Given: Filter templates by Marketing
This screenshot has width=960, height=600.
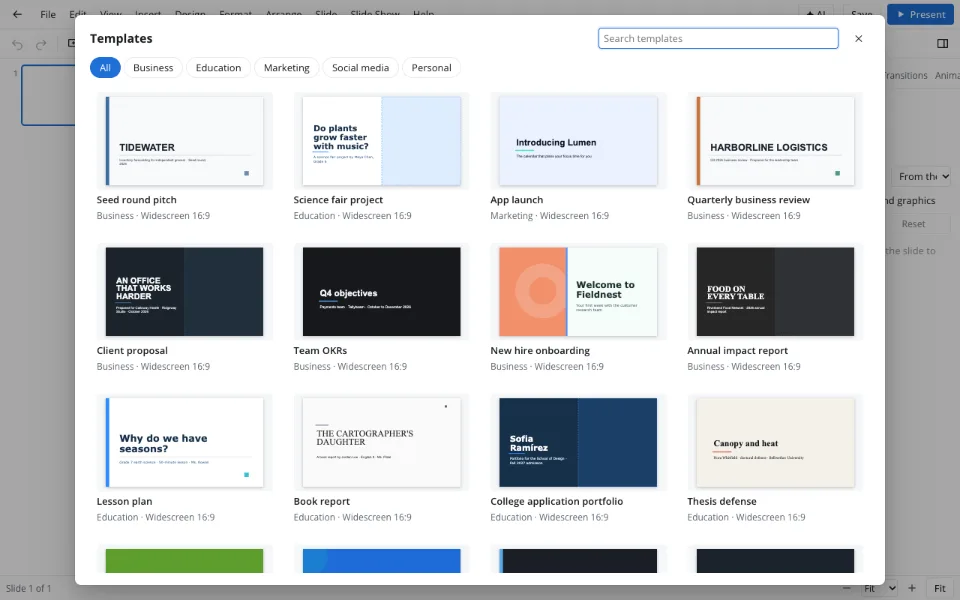Looking at the screenshot, I should click(x=287, y=67).
